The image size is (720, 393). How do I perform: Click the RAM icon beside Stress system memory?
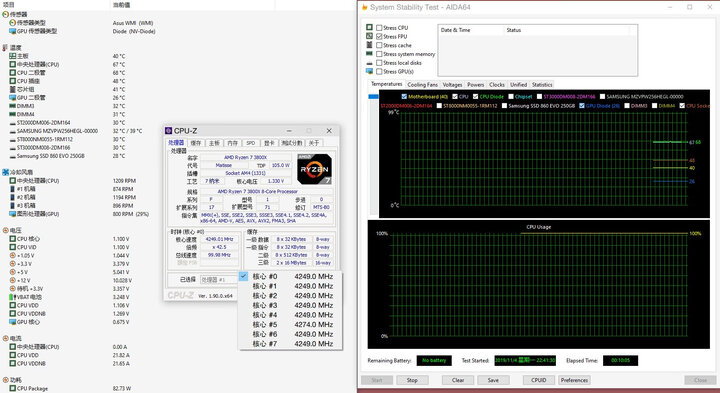pyautogui.click(x=369, y=54)
